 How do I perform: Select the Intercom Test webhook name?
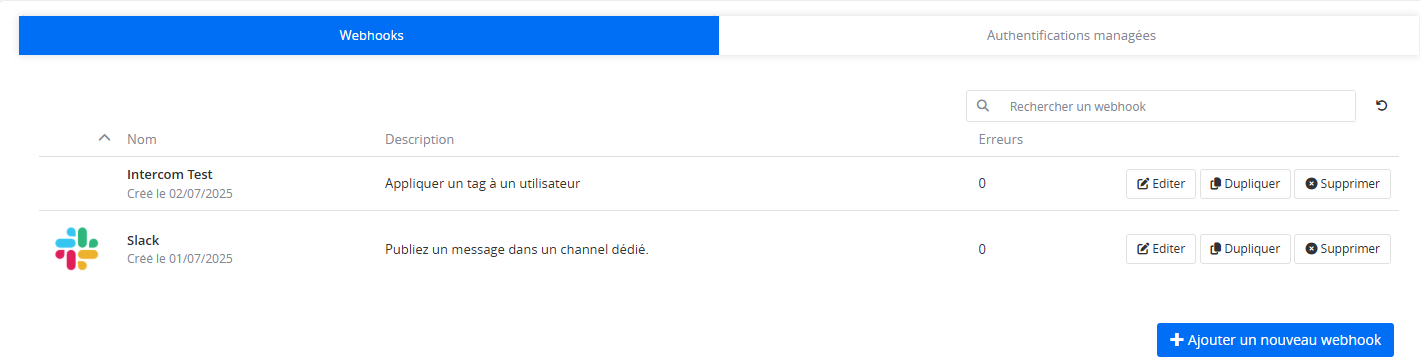point(170,174)
